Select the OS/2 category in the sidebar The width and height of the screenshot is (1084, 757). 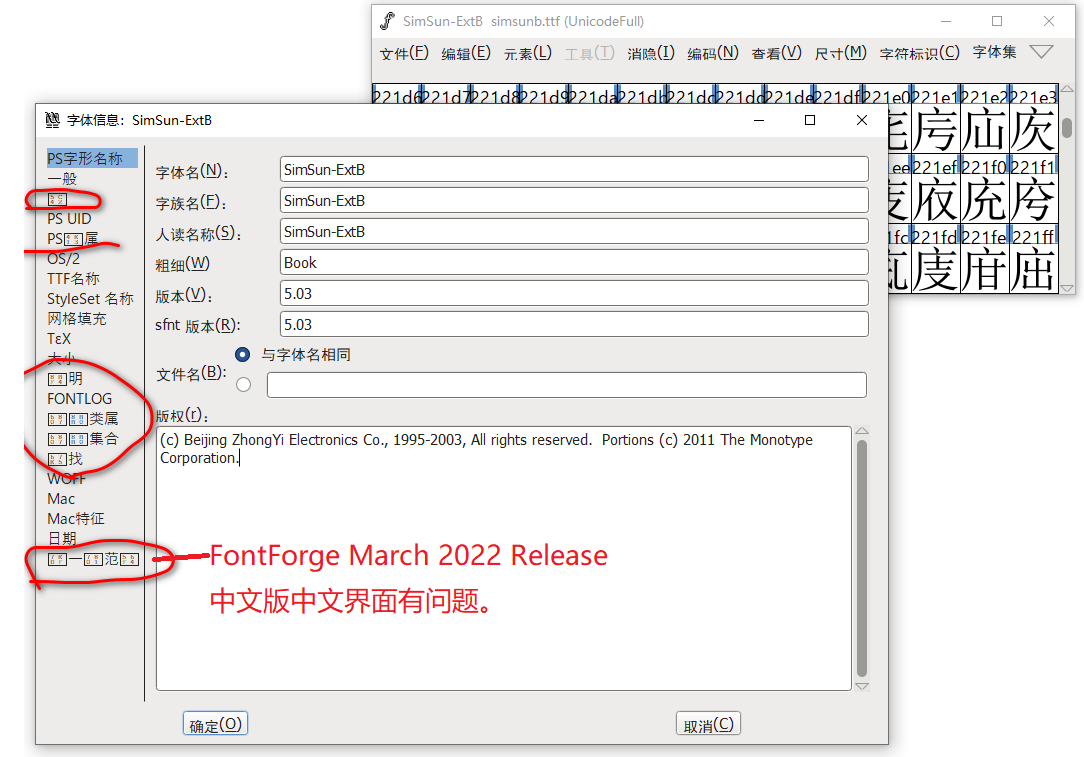pos(60,258)
